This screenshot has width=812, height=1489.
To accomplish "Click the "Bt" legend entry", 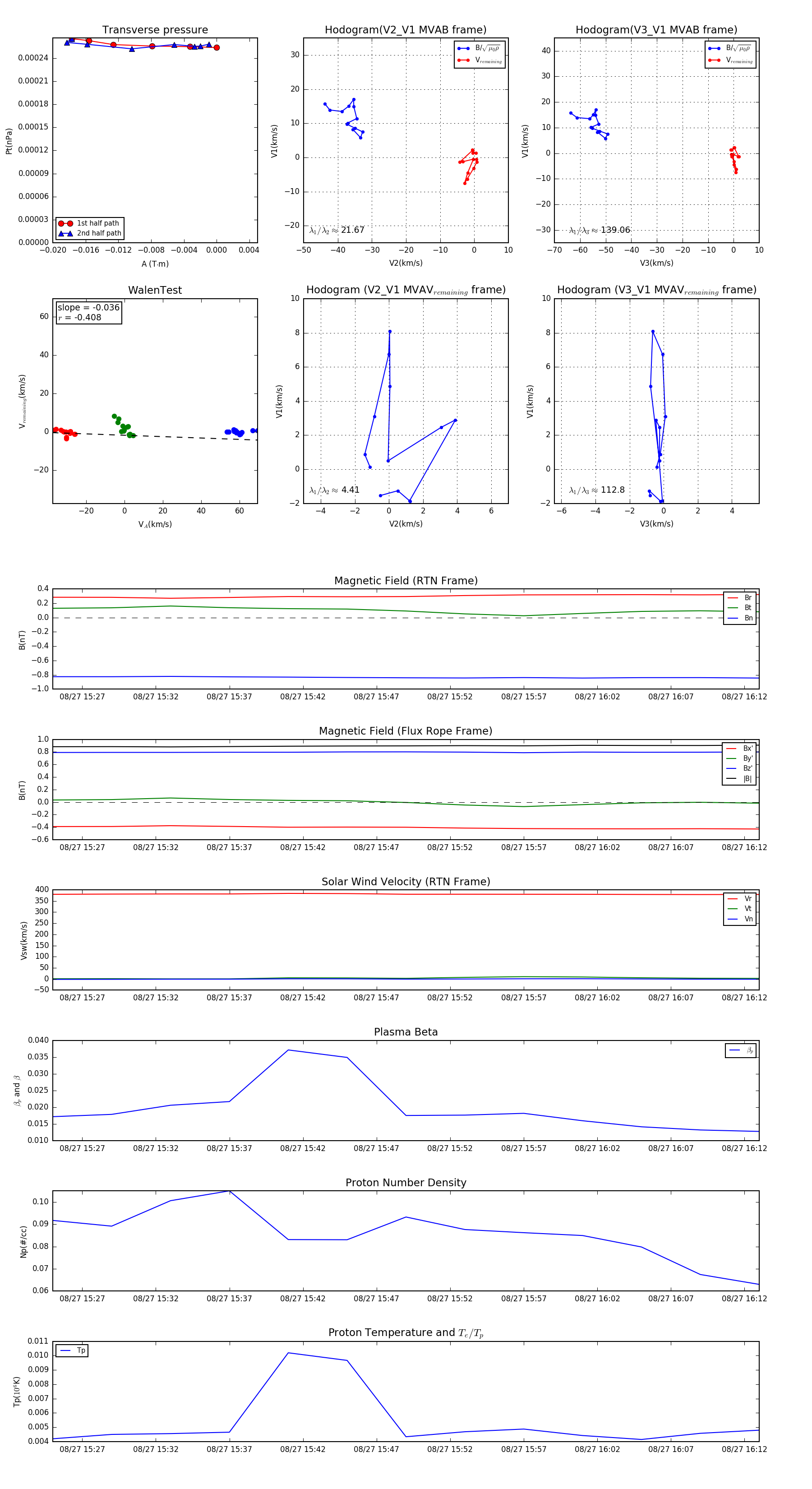I will [x=740, y=607].
